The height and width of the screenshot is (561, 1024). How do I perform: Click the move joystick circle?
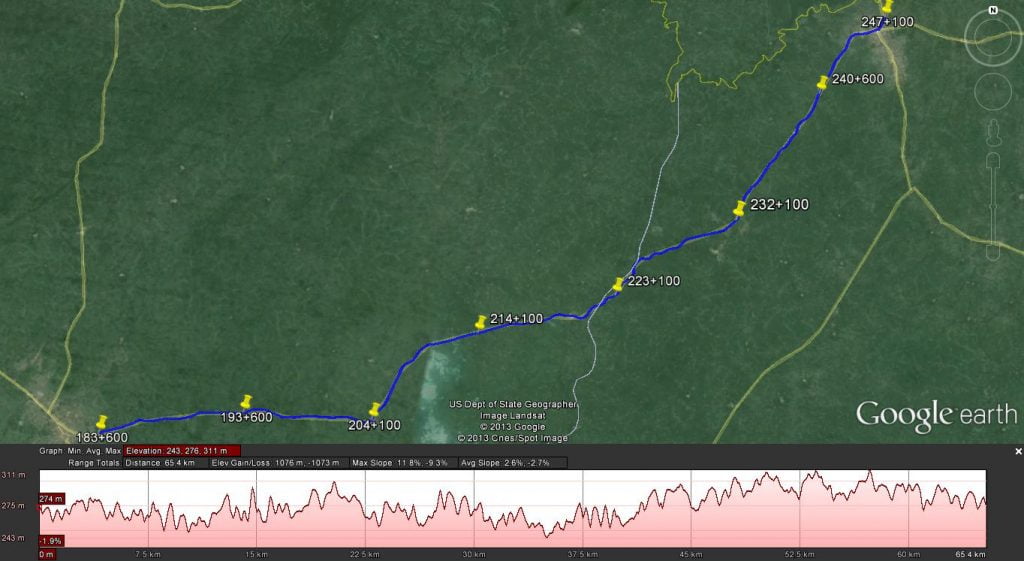point(993,91)
